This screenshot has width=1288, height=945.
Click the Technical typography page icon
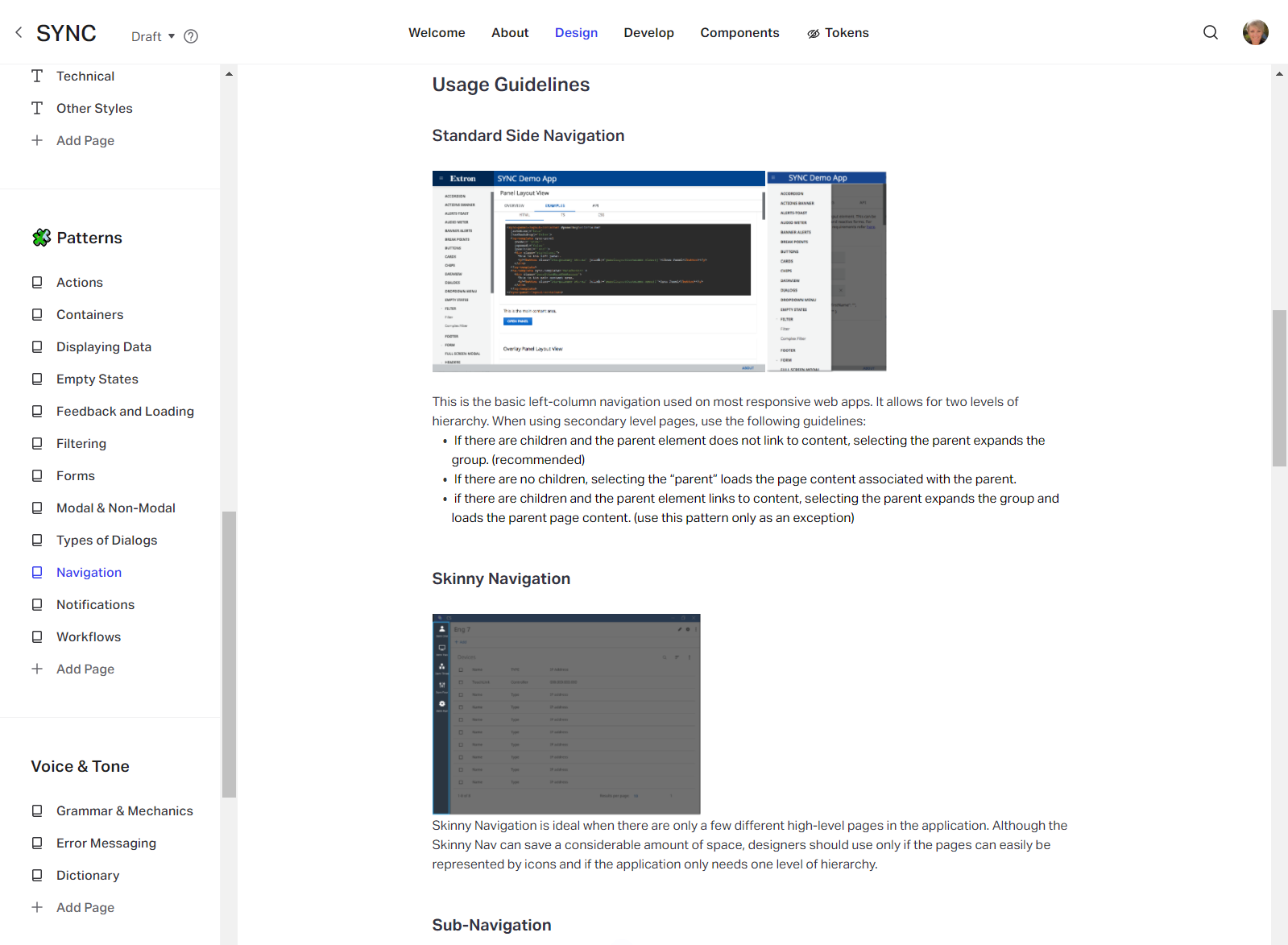tap(37, 76)
